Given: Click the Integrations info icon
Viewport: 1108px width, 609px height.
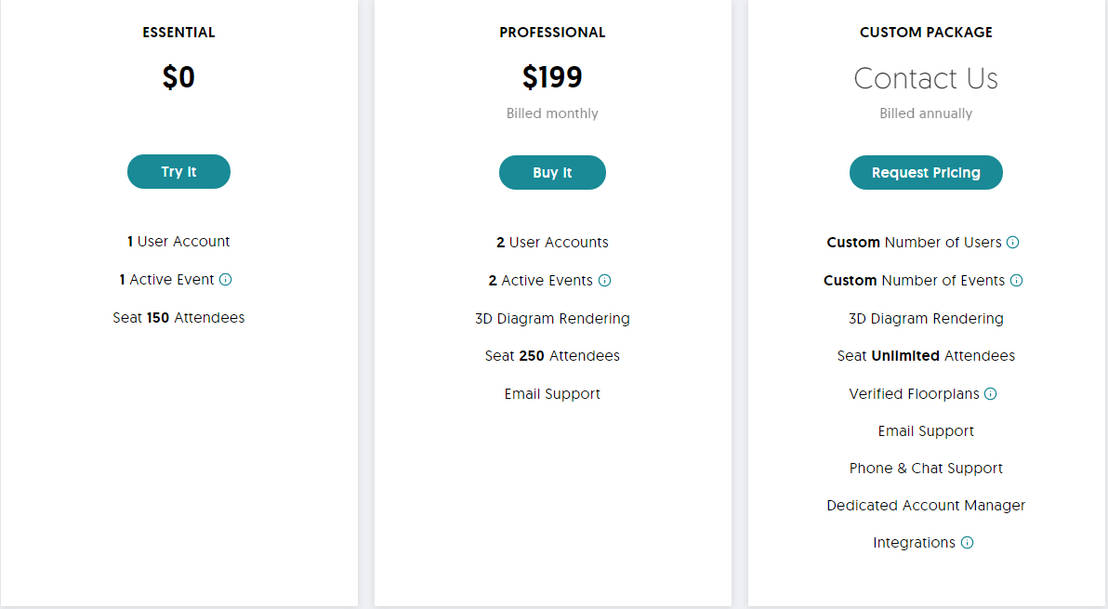Looking at the screenshot, I should click(x=966, y=542).
